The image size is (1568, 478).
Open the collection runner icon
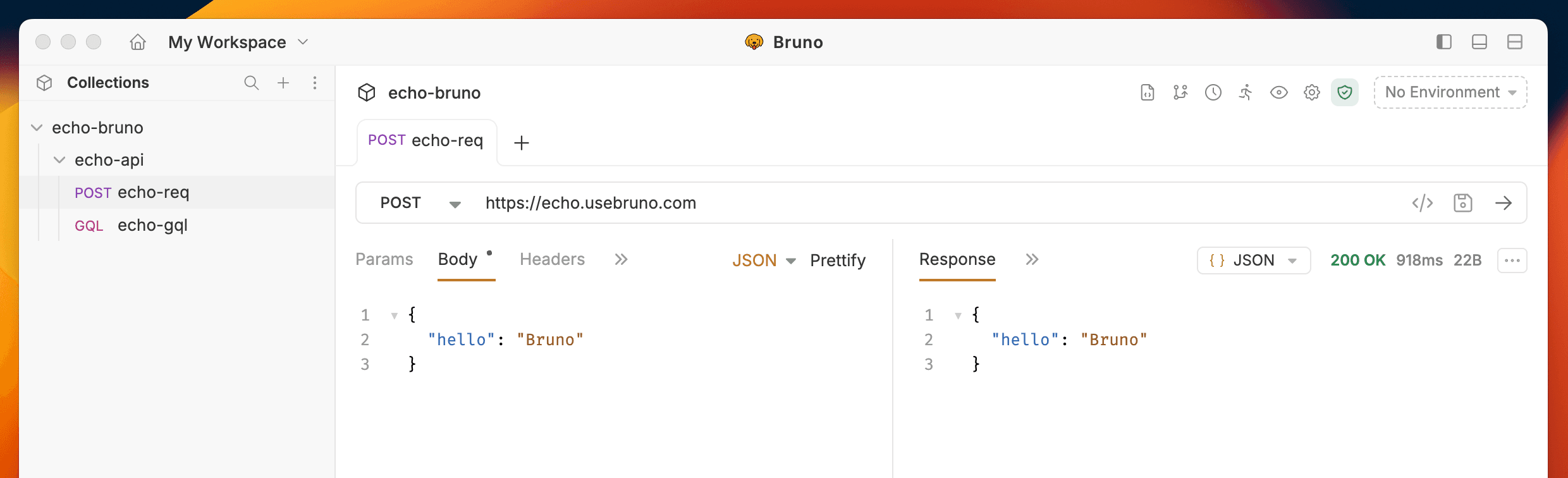coord(1246,92)
